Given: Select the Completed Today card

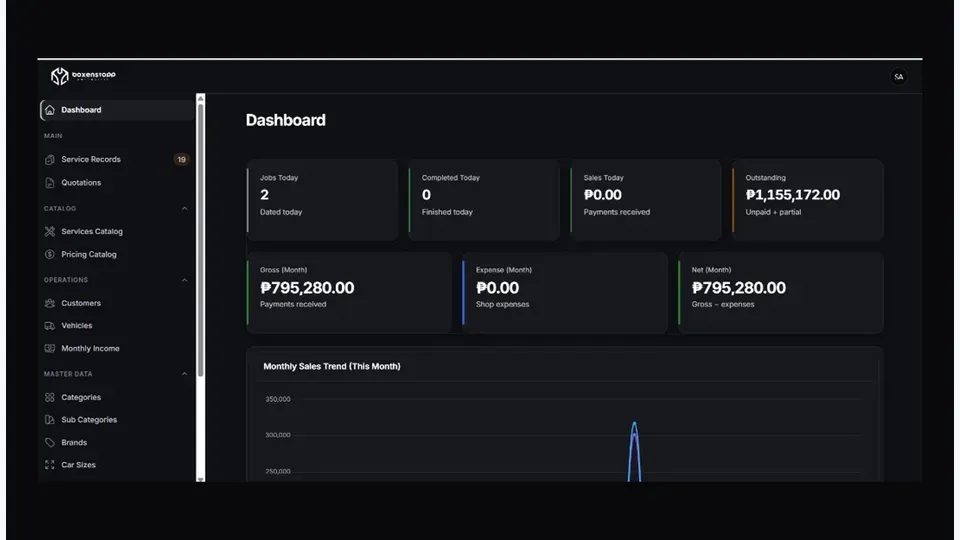Looking at the screenshot, I should point(484,200).
